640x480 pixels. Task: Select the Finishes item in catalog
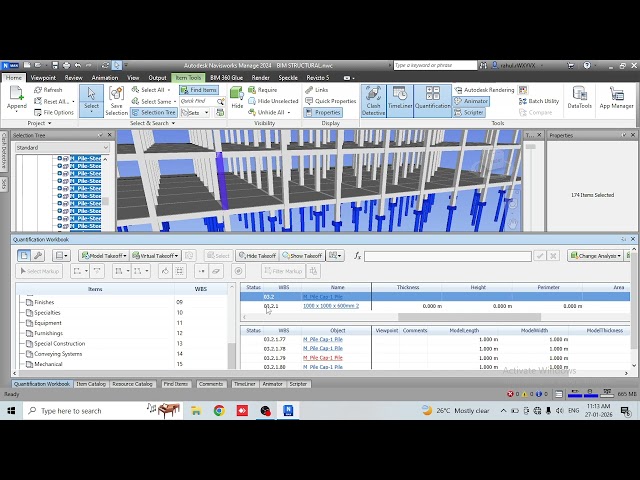[44, 302]
